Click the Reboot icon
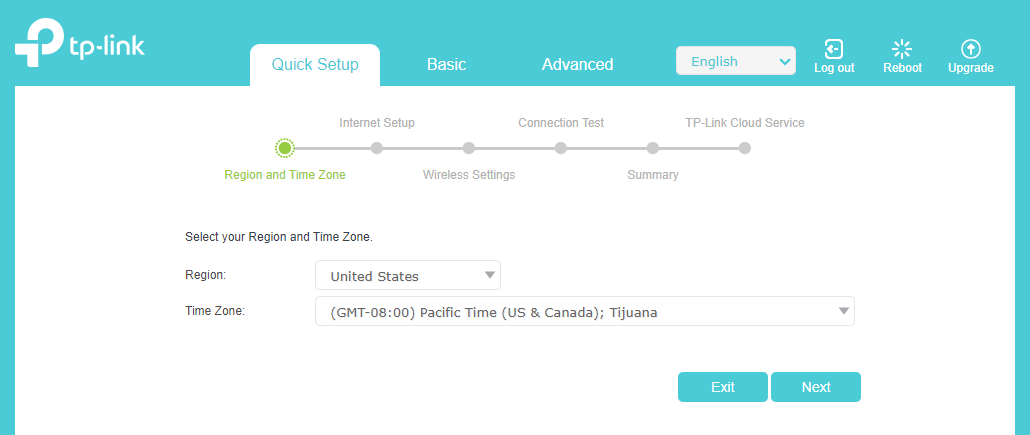 pos(902,49)
